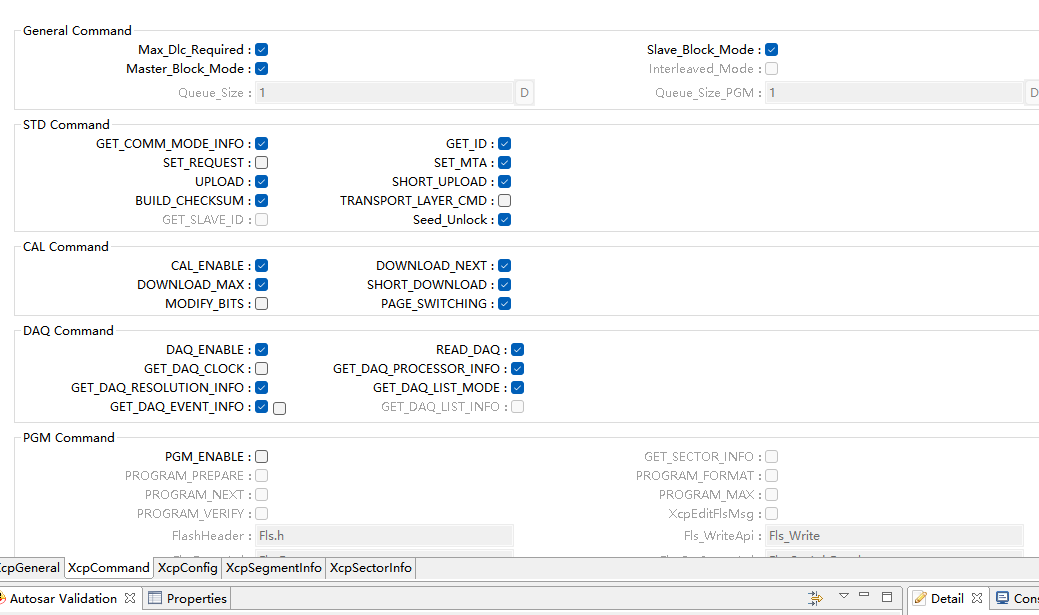Screen dimensions: 1039x615
Task: Show the Properties view tab
Action: [187, 599]
